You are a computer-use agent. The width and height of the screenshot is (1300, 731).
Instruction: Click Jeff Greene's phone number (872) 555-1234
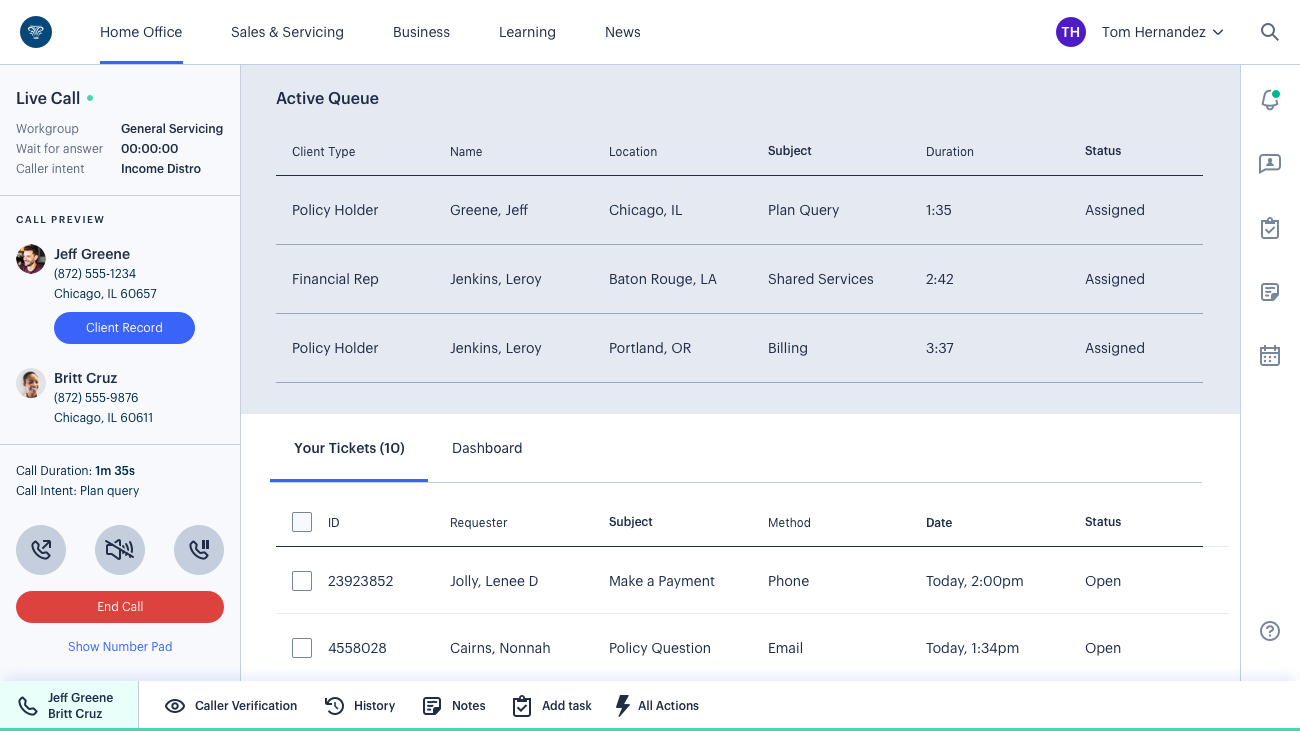click(x=95, y=274)
